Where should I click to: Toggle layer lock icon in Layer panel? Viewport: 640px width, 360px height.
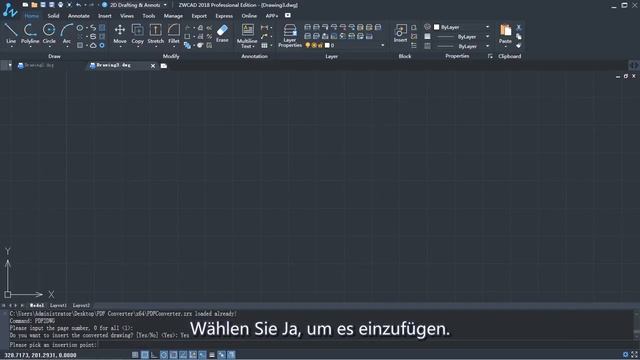click(320, 45)
